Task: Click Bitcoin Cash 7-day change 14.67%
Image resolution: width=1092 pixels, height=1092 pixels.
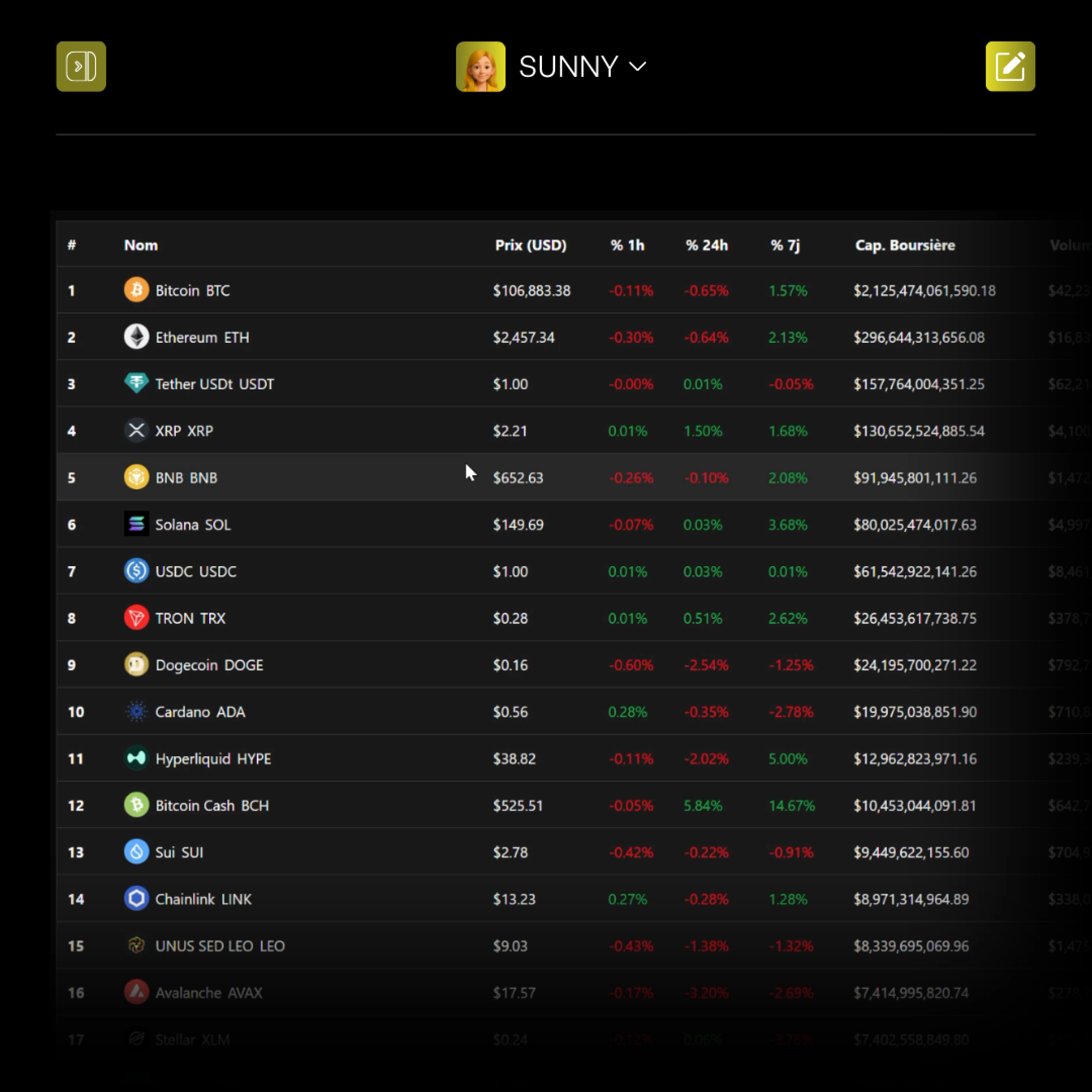Action: (792, 805)
